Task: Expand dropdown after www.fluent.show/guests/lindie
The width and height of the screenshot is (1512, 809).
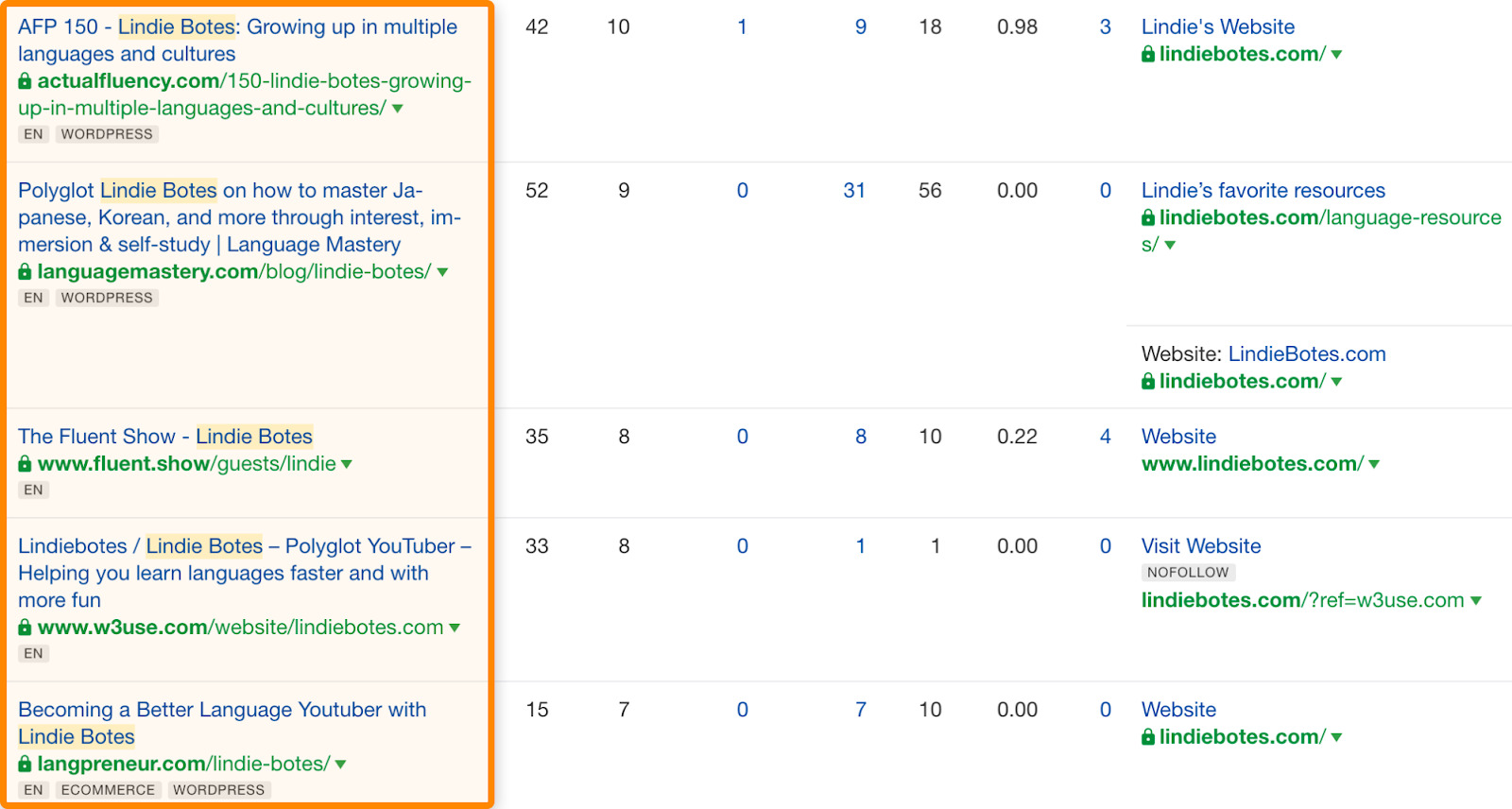Action: click(x=347, y=464)
